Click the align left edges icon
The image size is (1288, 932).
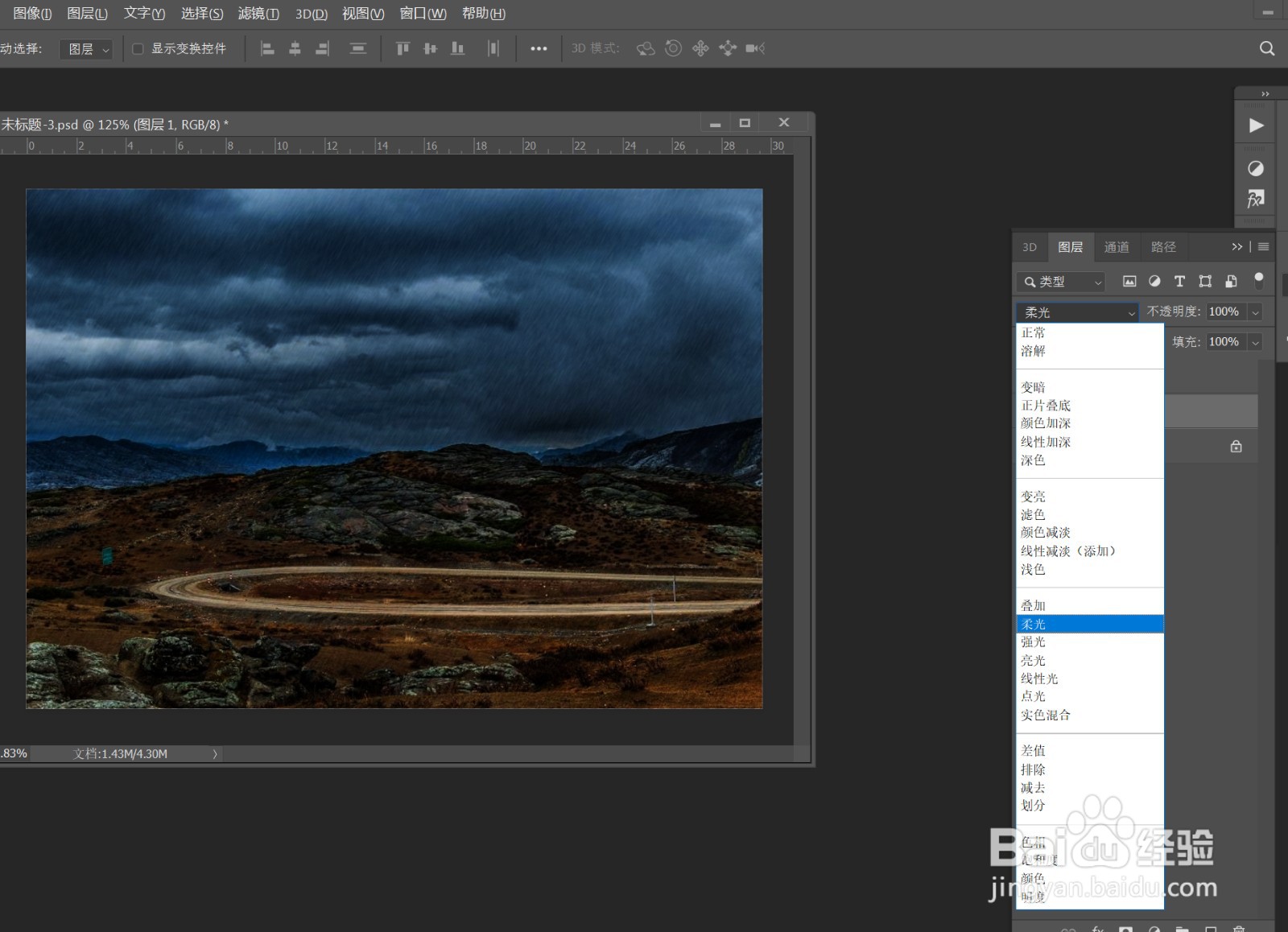[267, 49]
